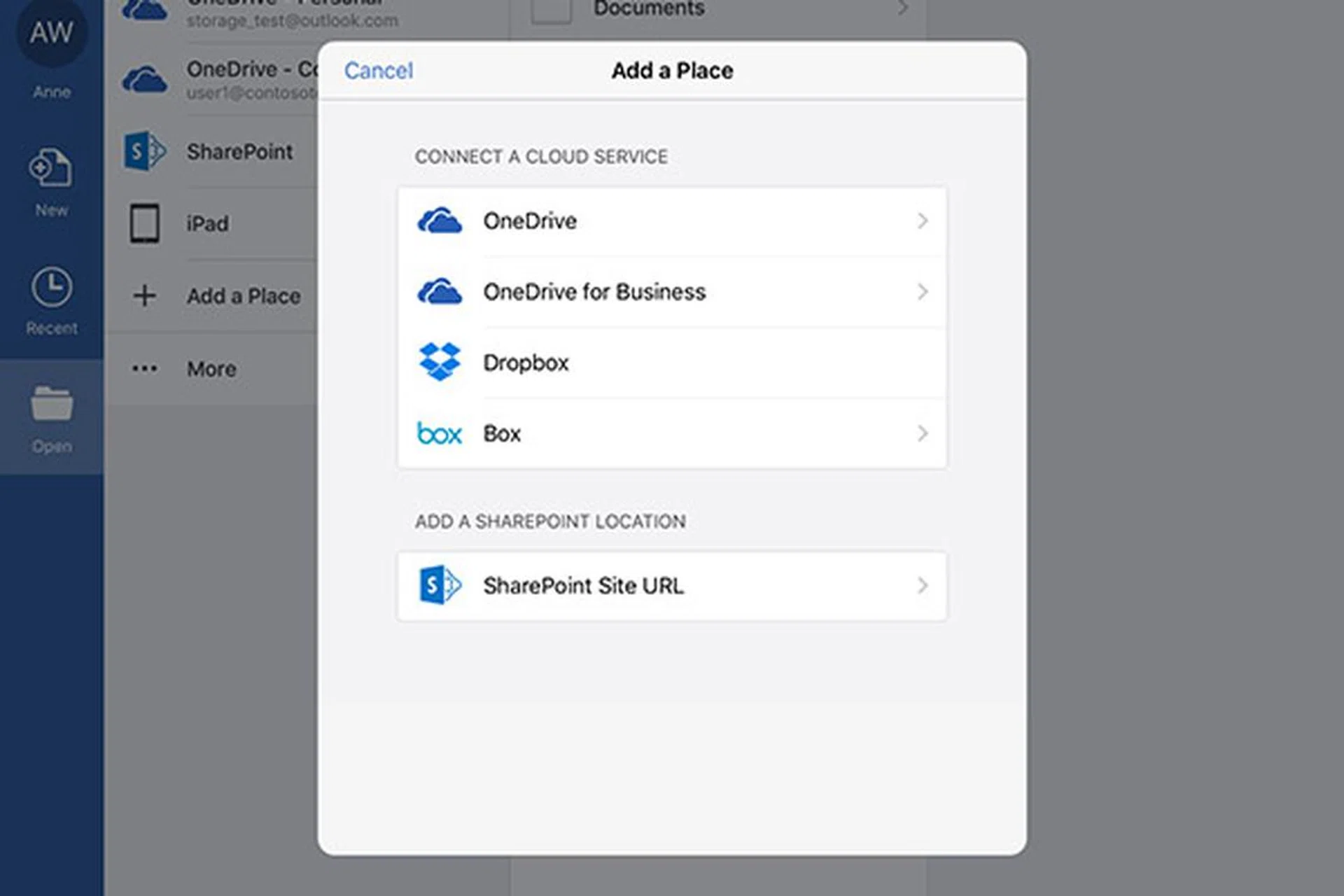Click the plus icon beside Add a Place
The height and width of the screenshot is (896, 1344).
coord(145,295)
